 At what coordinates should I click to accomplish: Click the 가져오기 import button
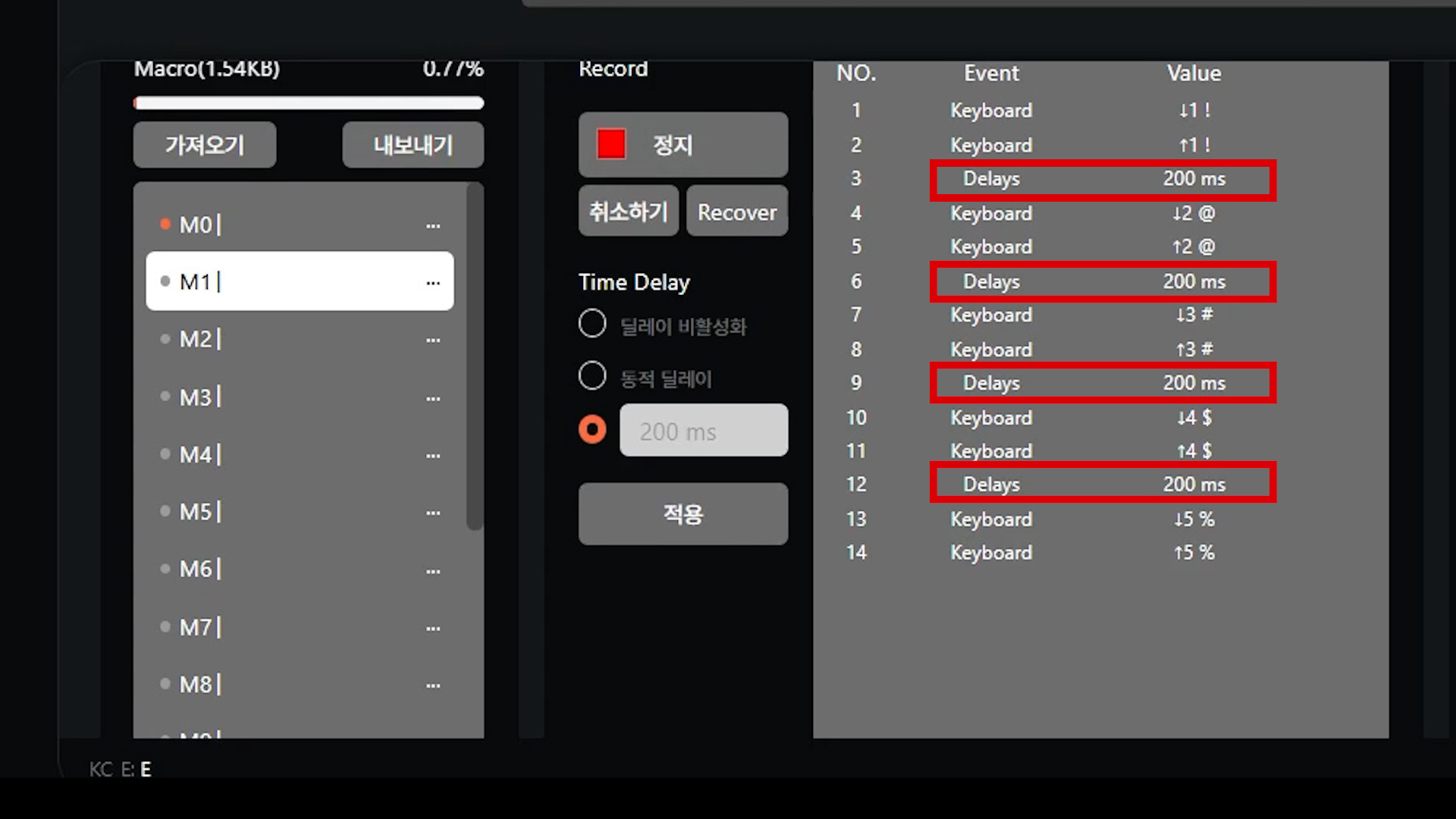pyautogui.click(x=205, y=144)
